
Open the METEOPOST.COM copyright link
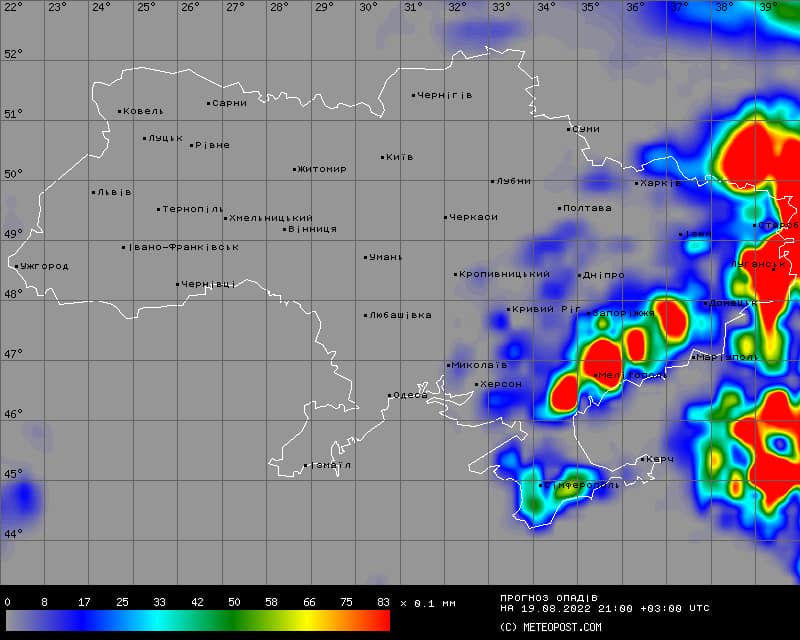click(550, 627)
